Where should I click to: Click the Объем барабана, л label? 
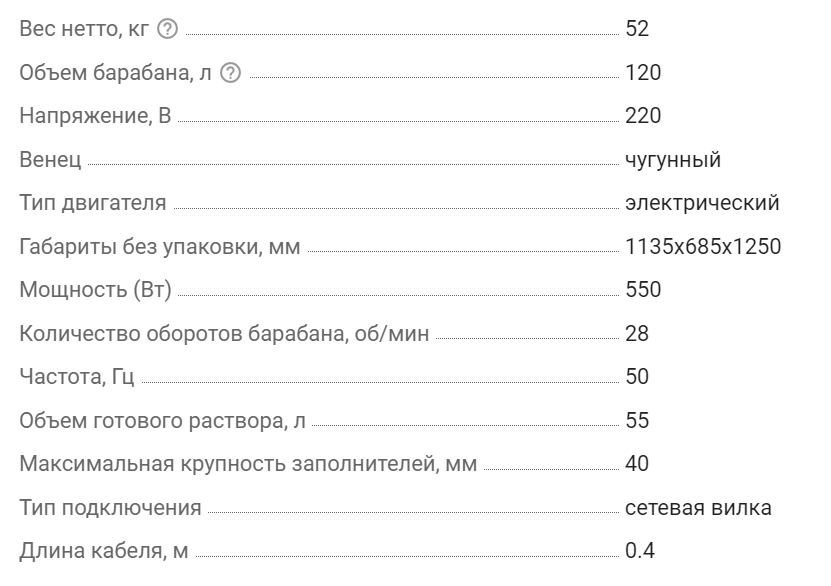116,73
